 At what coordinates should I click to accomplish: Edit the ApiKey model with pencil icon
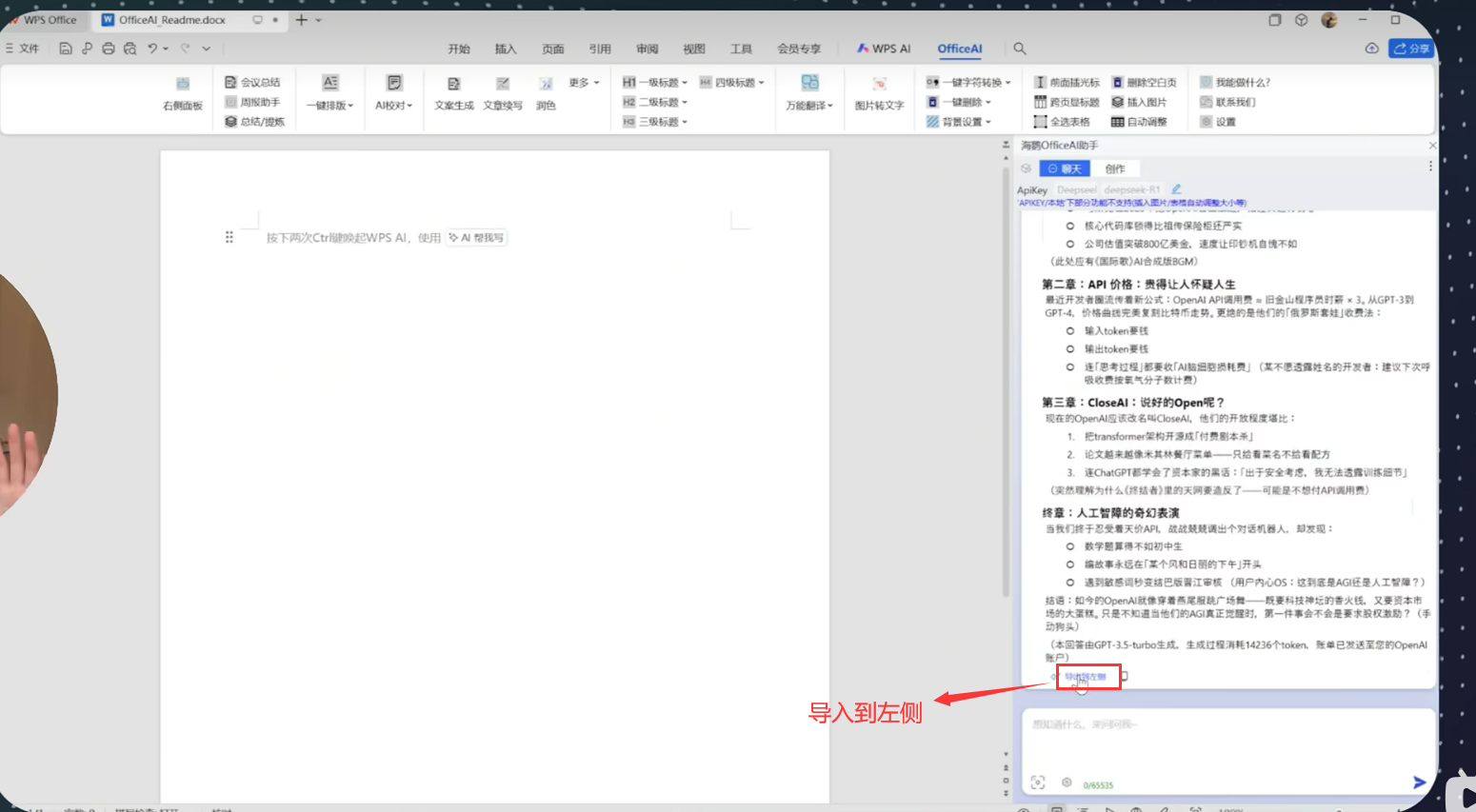[x=1176, y=189]
